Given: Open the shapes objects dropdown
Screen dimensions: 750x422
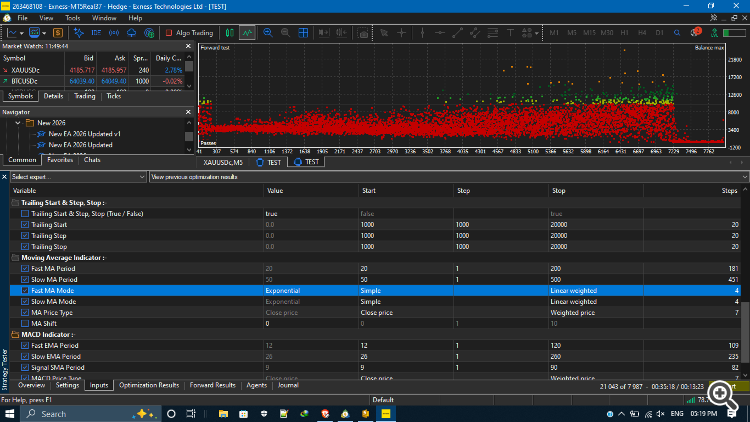Looking at the screenshot, I should point(530,33).
